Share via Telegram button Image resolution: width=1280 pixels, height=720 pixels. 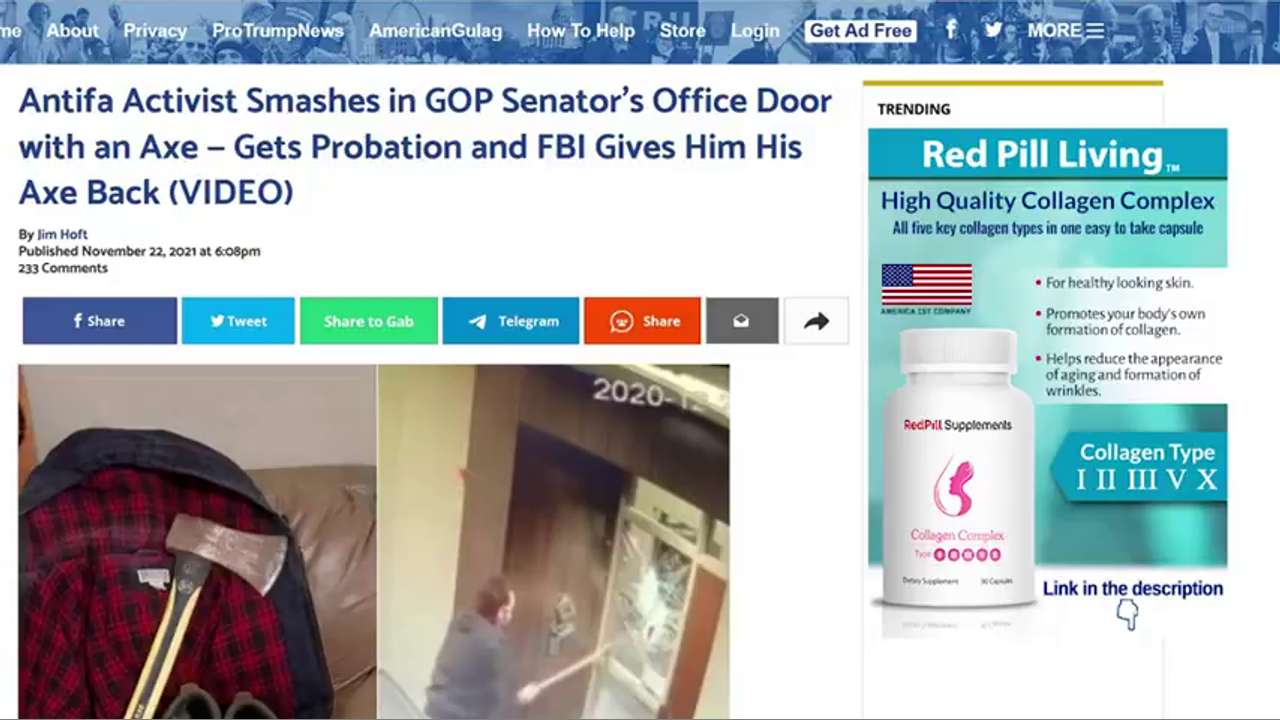[511, 321]
